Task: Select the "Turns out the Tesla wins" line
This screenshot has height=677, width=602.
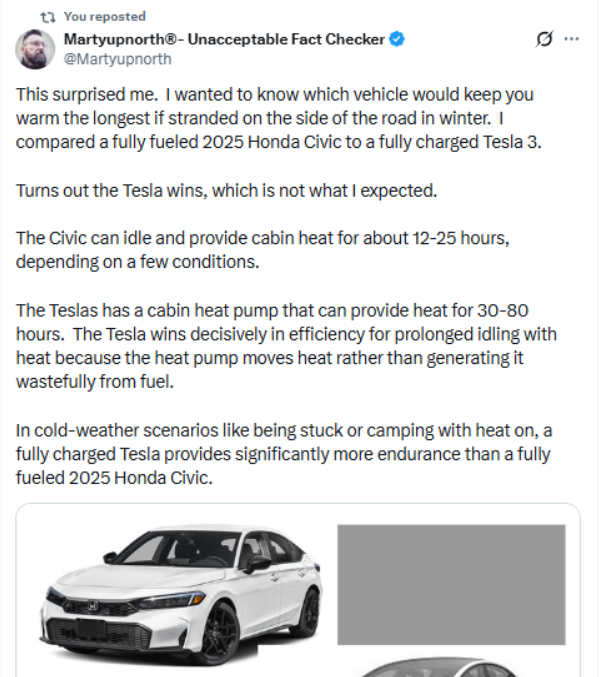Action: pyautogui.click(x=242, y=190)
